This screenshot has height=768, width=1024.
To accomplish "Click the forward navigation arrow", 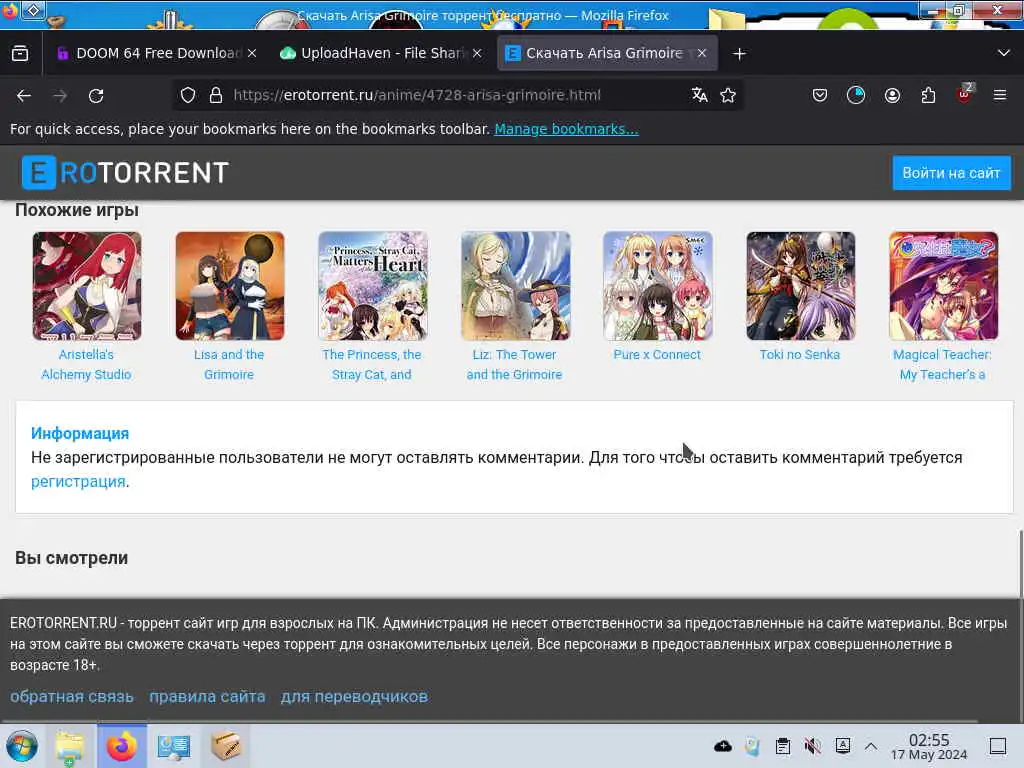I will pos(60,95).
